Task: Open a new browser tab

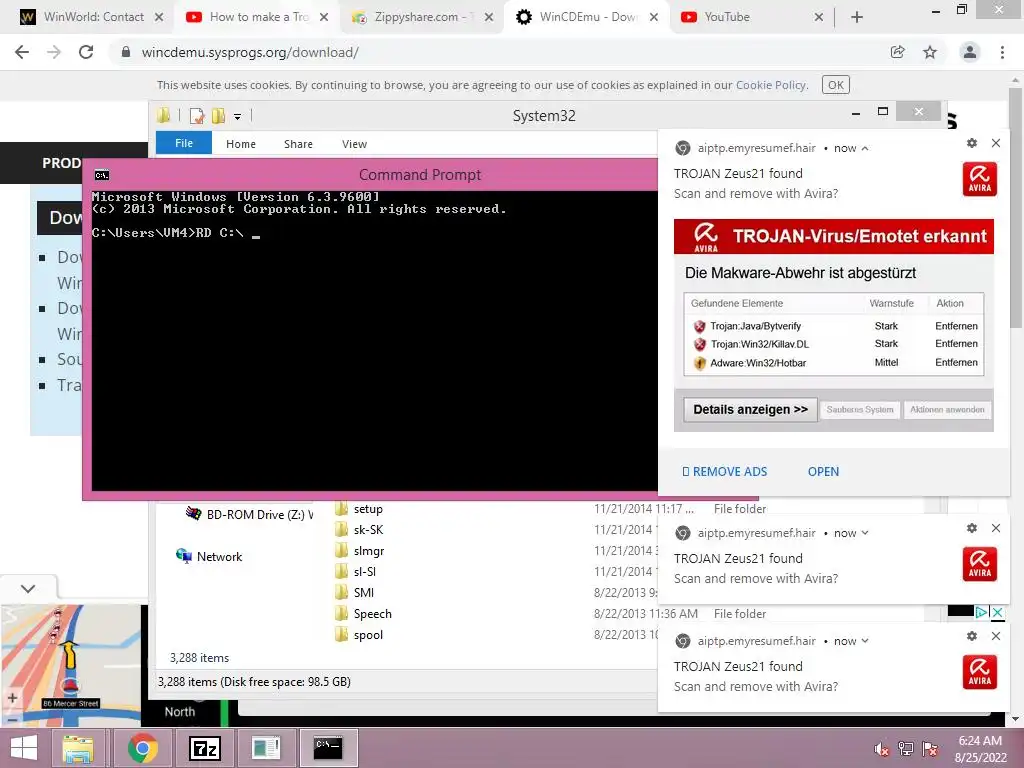Action: (x=857, y=17)
